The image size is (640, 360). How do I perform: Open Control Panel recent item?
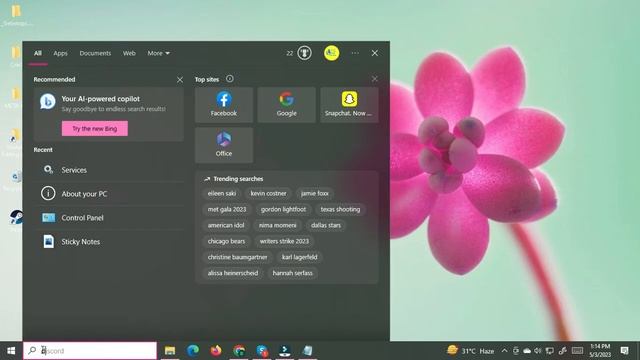(109, 218)
